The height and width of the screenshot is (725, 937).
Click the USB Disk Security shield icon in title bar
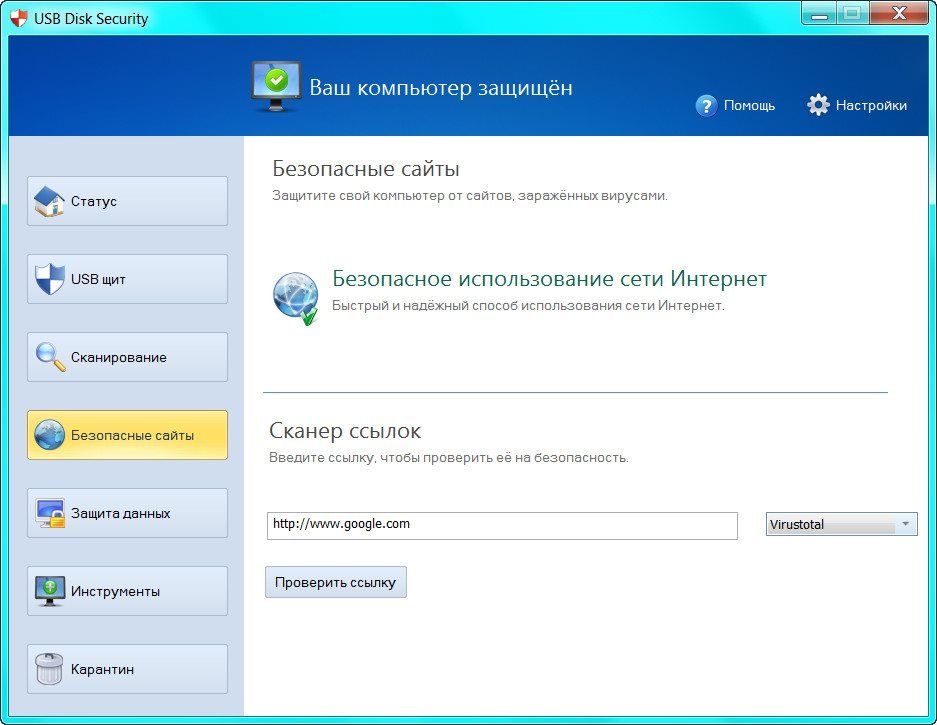pyautogui.click(x=19, y=19)
